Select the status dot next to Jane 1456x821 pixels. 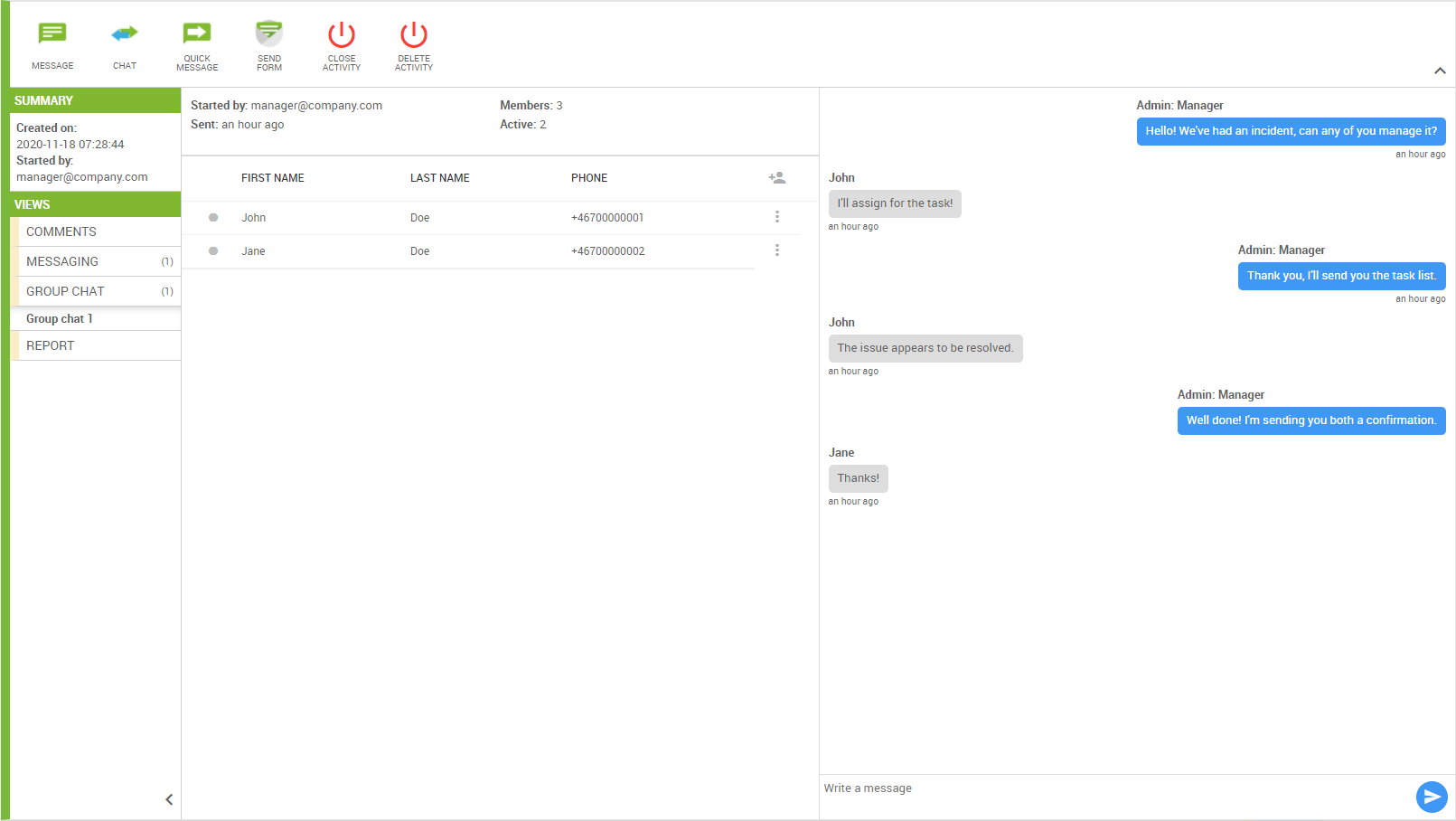(213, 250)
